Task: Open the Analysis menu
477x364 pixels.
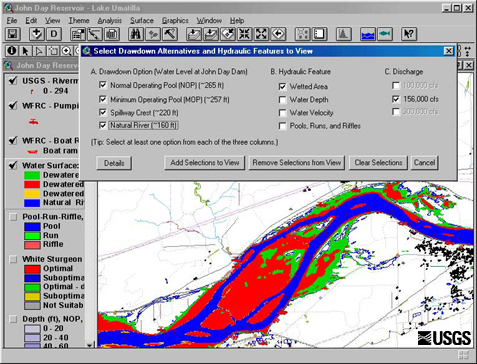Action: [x=109, y=21]
